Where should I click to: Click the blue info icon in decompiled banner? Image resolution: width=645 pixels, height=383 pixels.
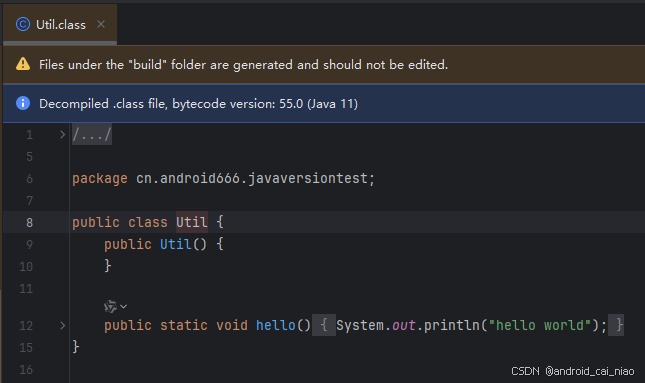click(x=23, y=103)
